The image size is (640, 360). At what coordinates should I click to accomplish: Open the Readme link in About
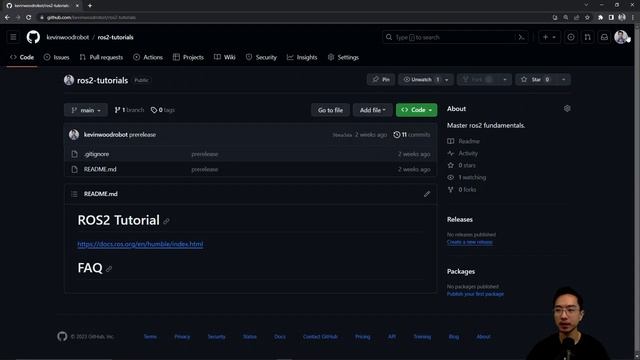point(464,141)
